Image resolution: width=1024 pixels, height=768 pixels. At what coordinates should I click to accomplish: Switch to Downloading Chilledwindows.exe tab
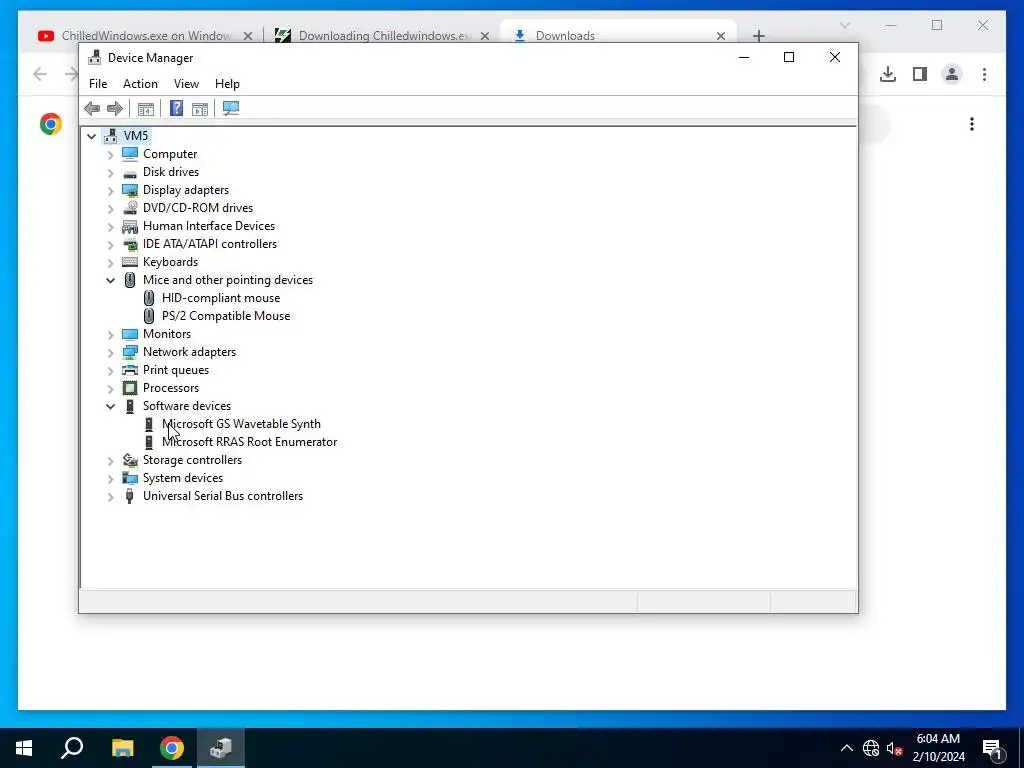click(x=382, y=35)
